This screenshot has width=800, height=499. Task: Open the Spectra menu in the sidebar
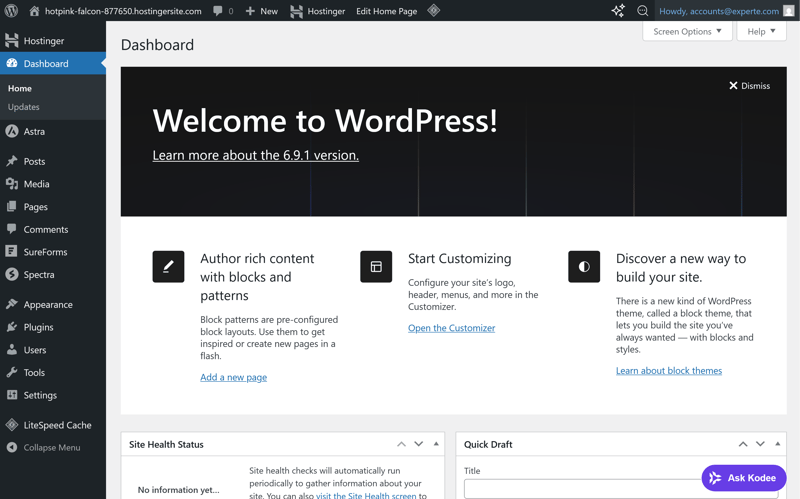pos(39,274)
